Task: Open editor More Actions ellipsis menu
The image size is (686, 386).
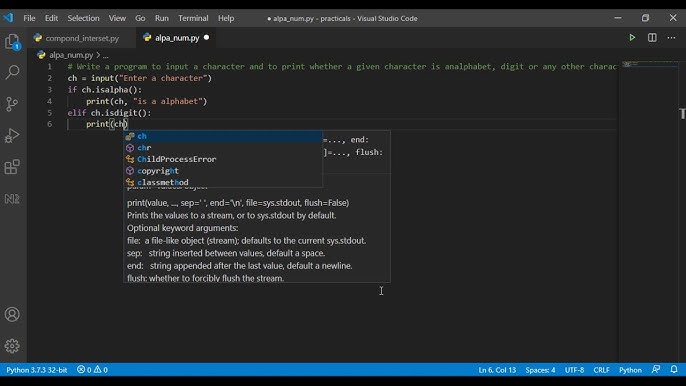Action: (671, 38)
